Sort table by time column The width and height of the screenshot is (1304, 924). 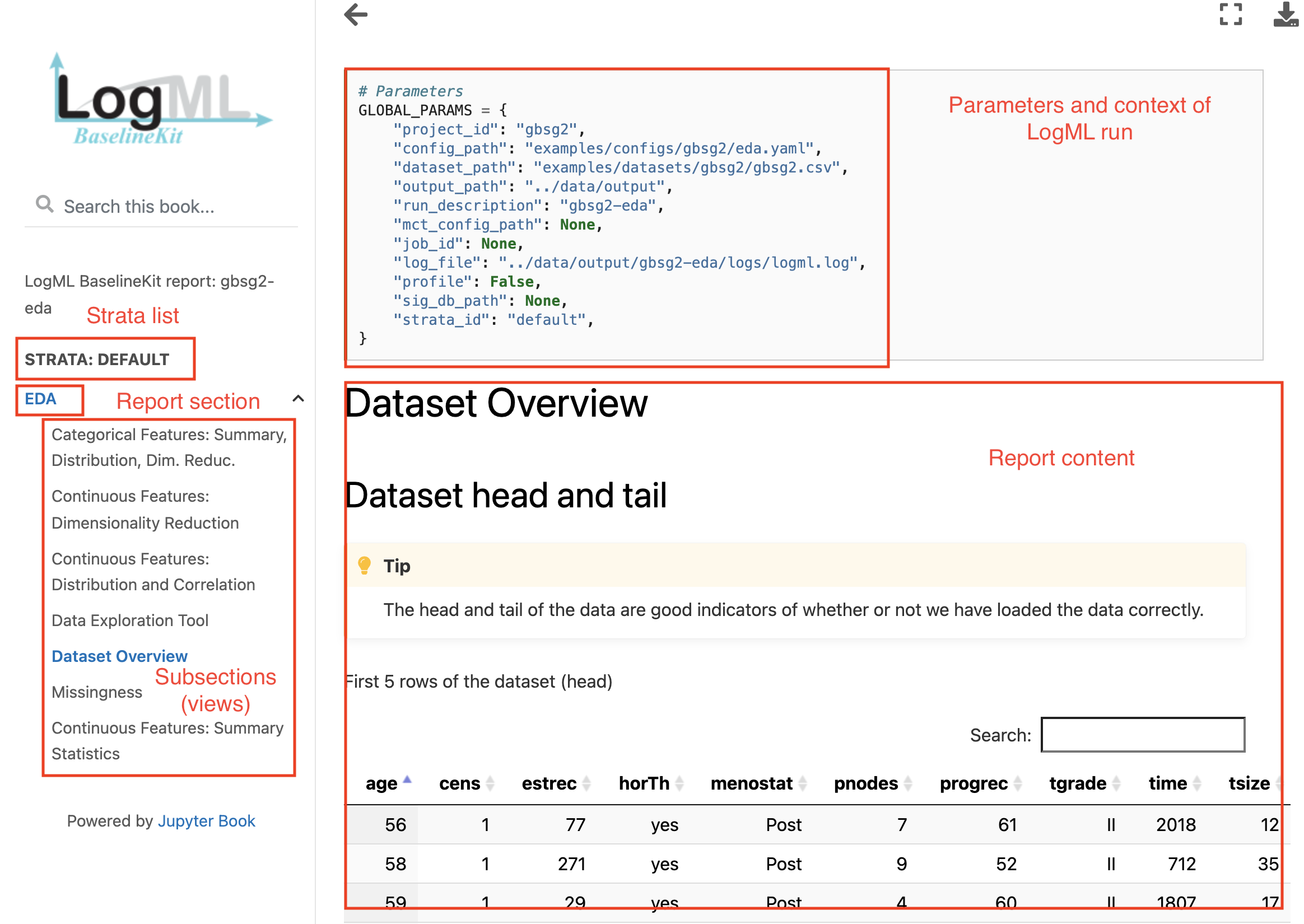pos(1175,783)
